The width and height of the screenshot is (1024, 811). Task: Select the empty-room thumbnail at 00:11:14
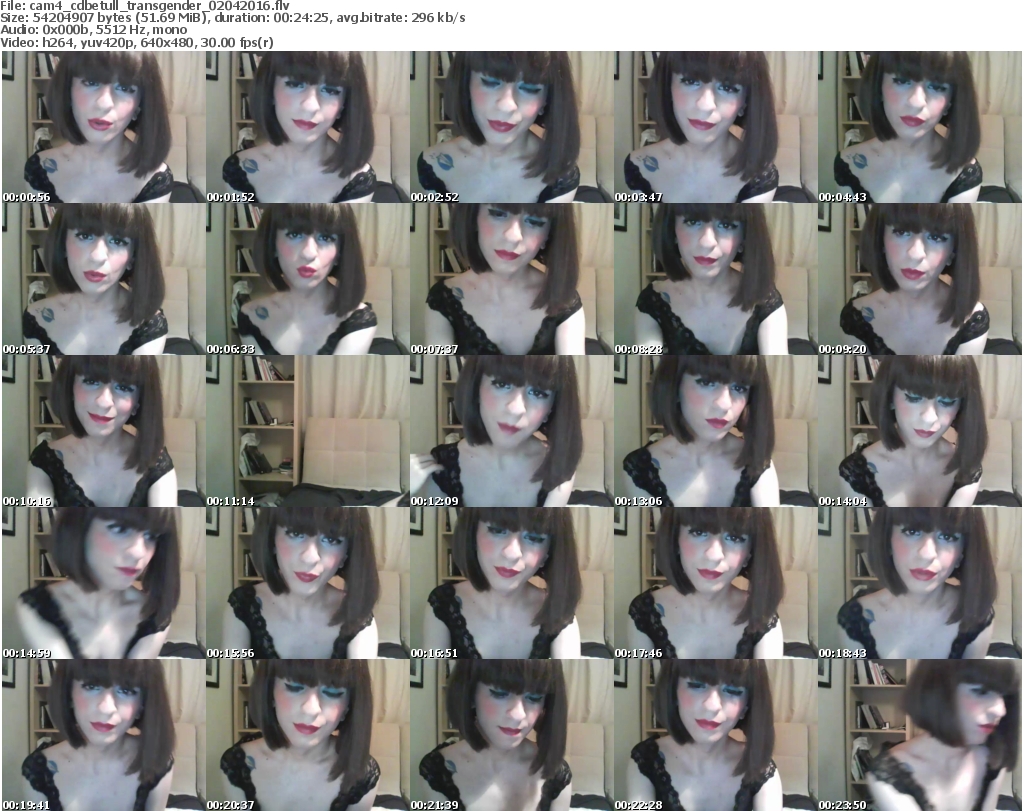pos(308,431)
